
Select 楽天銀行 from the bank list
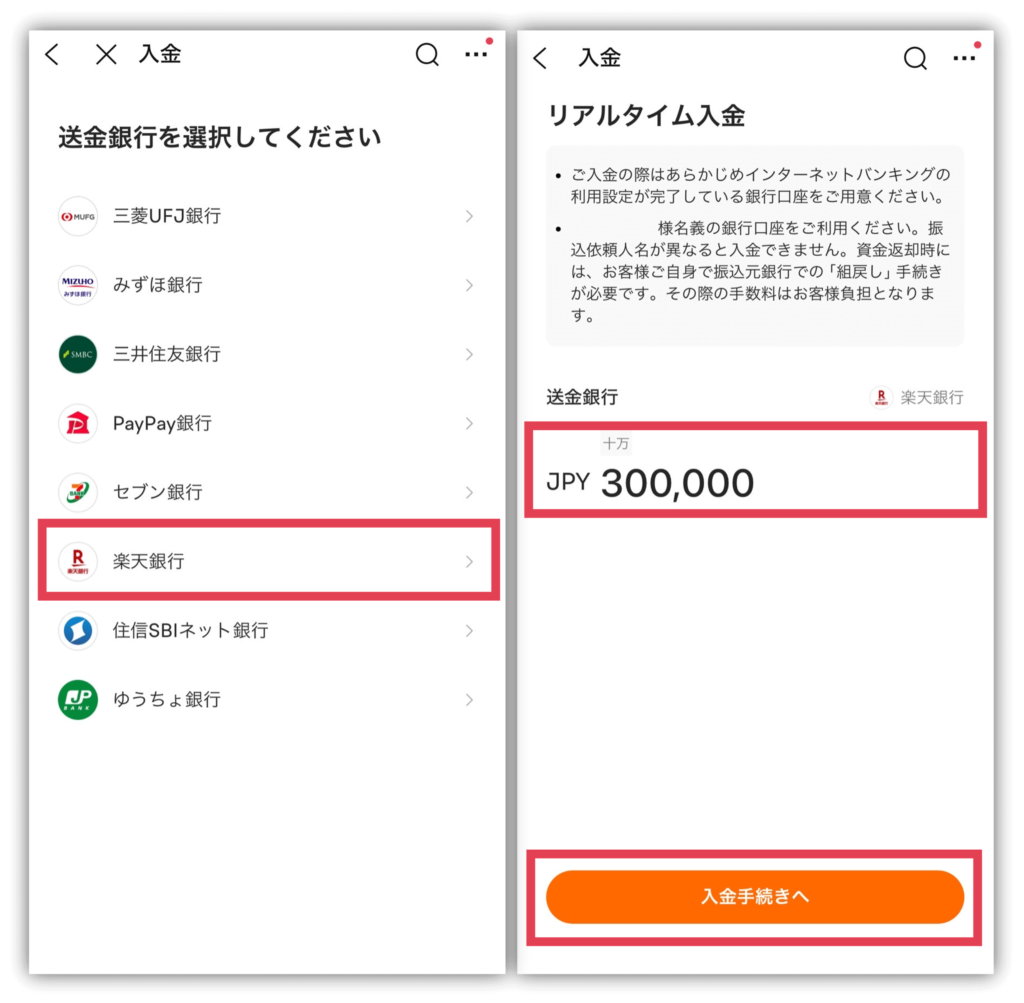click(269, 561)
